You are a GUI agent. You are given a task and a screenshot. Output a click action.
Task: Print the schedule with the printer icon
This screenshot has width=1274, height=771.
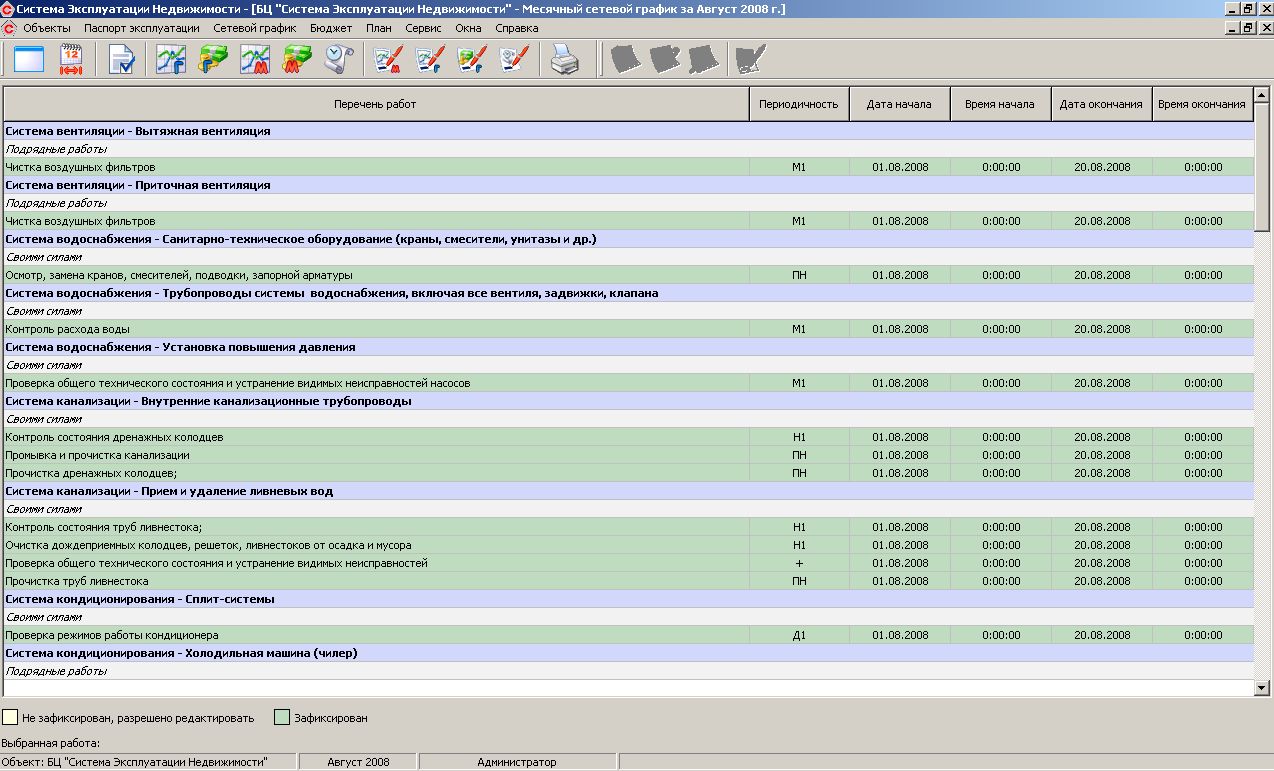click(565, 60)
